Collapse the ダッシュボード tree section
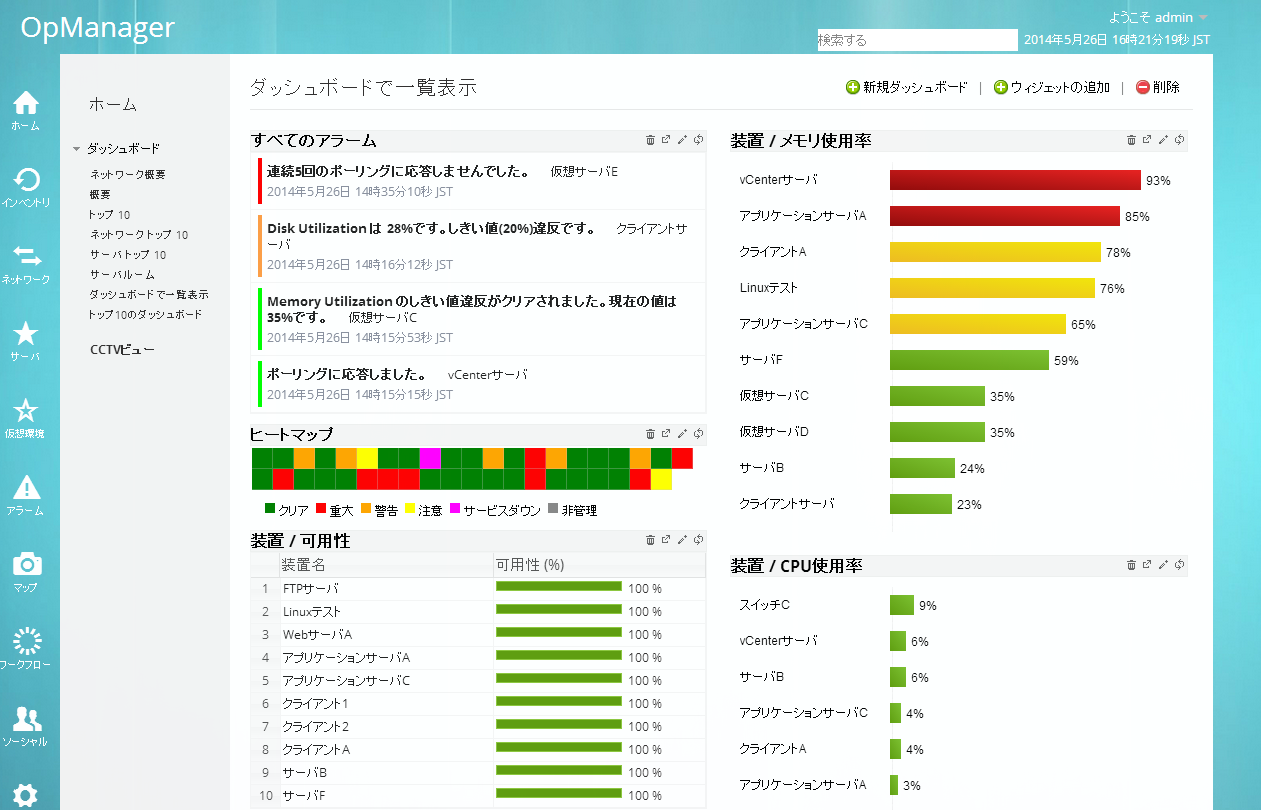Image resolution: width=1261 pixels, height=810 pixels. tap(76, 149)
